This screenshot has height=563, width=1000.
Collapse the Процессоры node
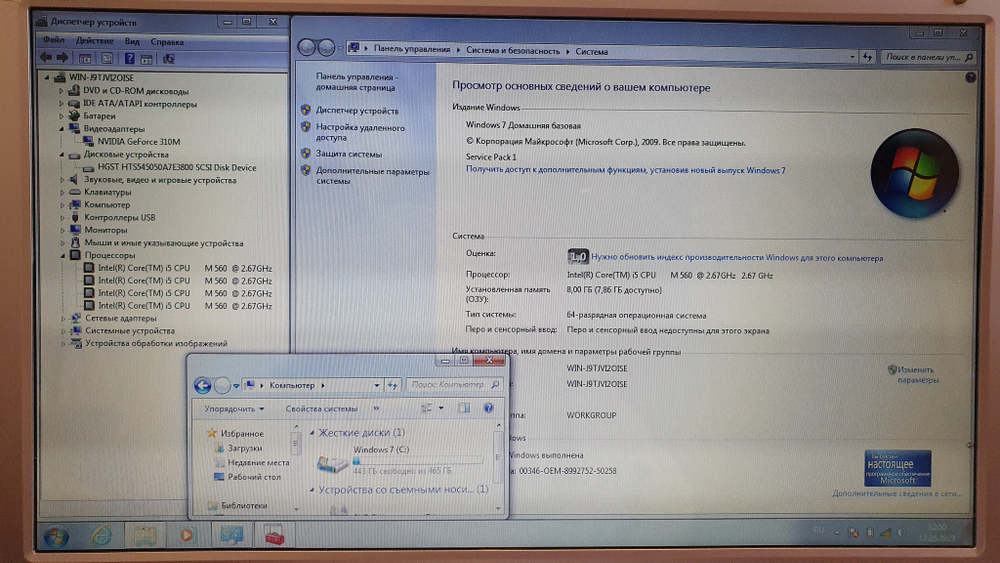(62, 255)
